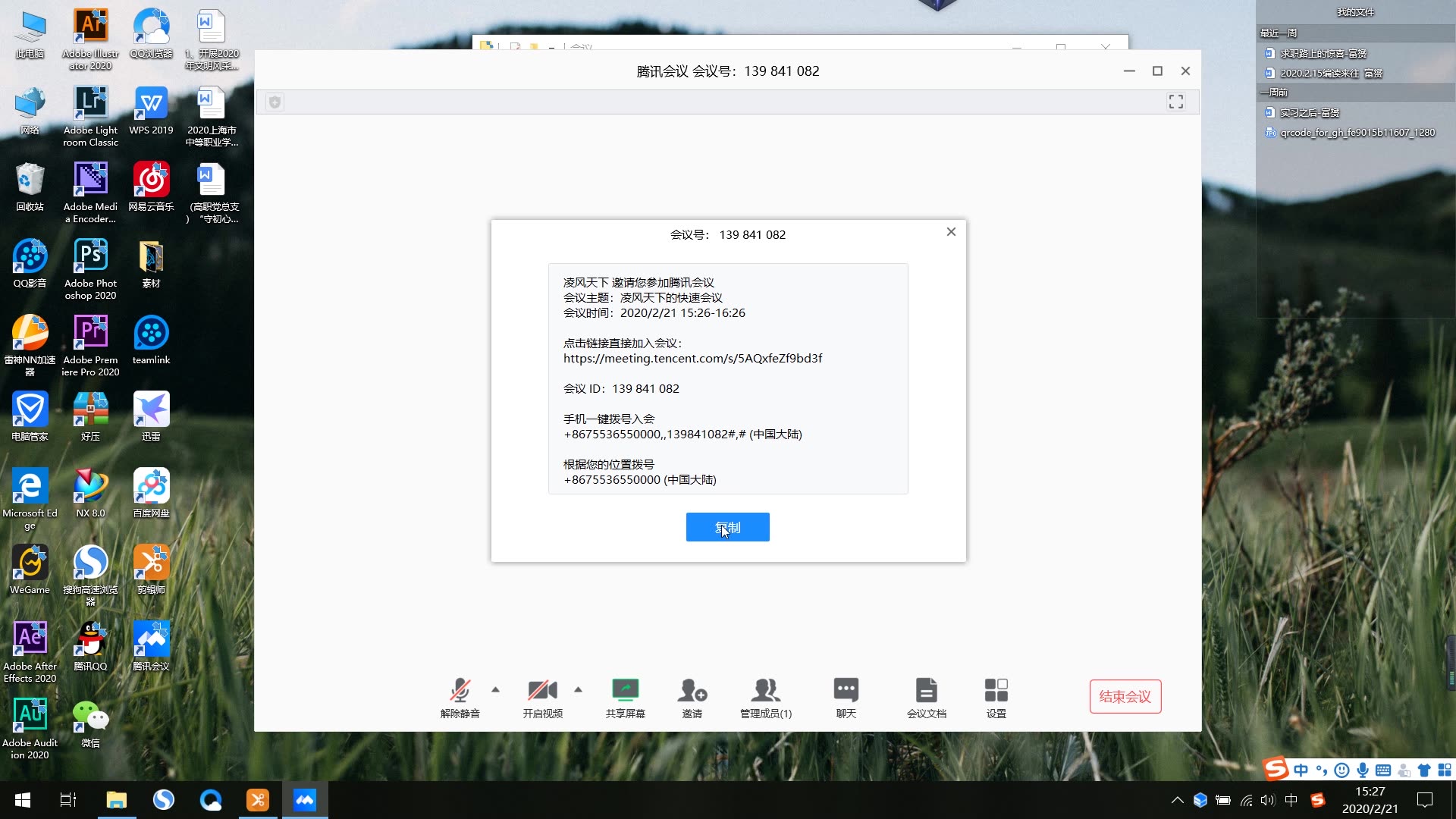
Task: Open Adobe Premiere Pro 2020 desktop icon
Action: pyautogui.click(x=90, y=347)
